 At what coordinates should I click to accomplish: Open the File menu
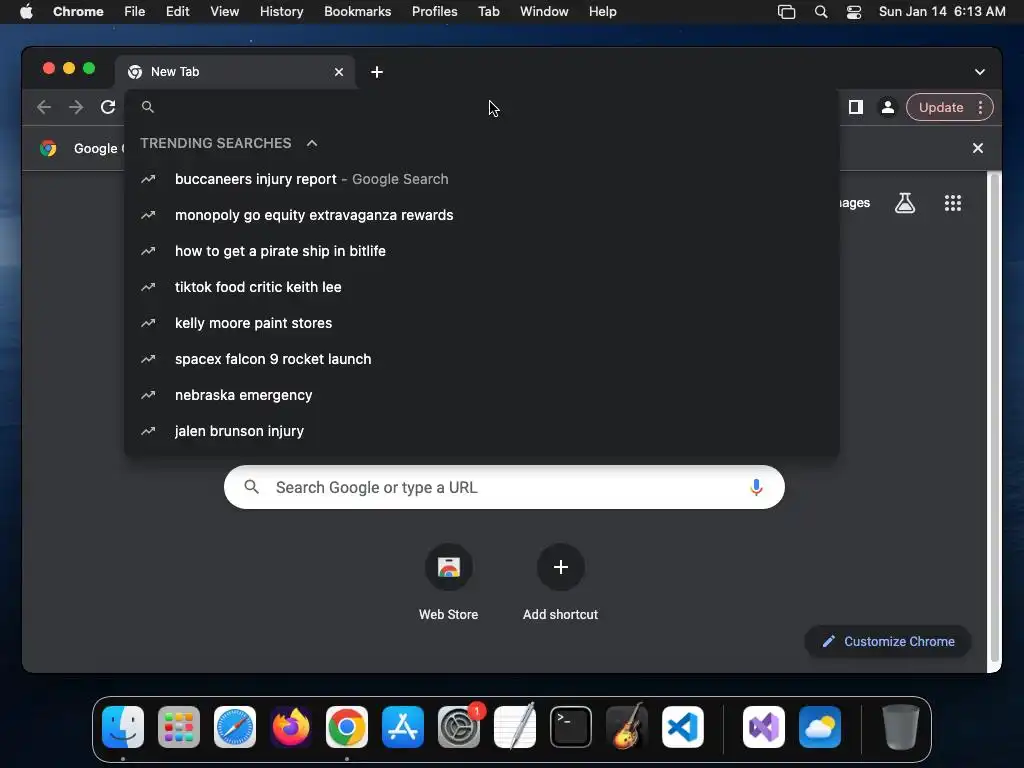coord(135,12)
